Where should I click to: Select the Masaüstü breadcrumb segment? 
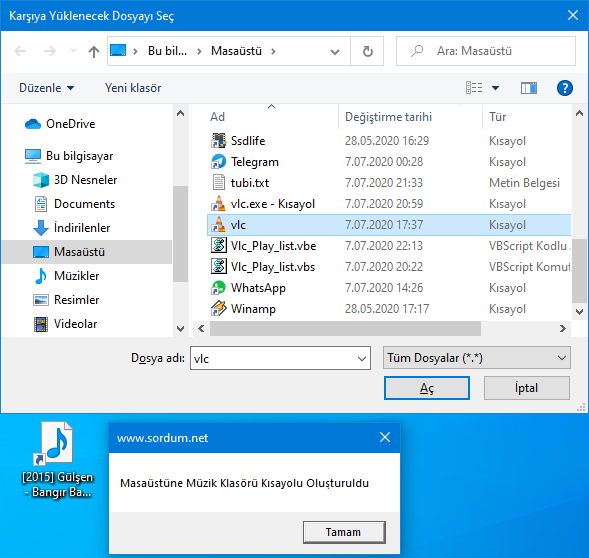click(x=236, y=51)
